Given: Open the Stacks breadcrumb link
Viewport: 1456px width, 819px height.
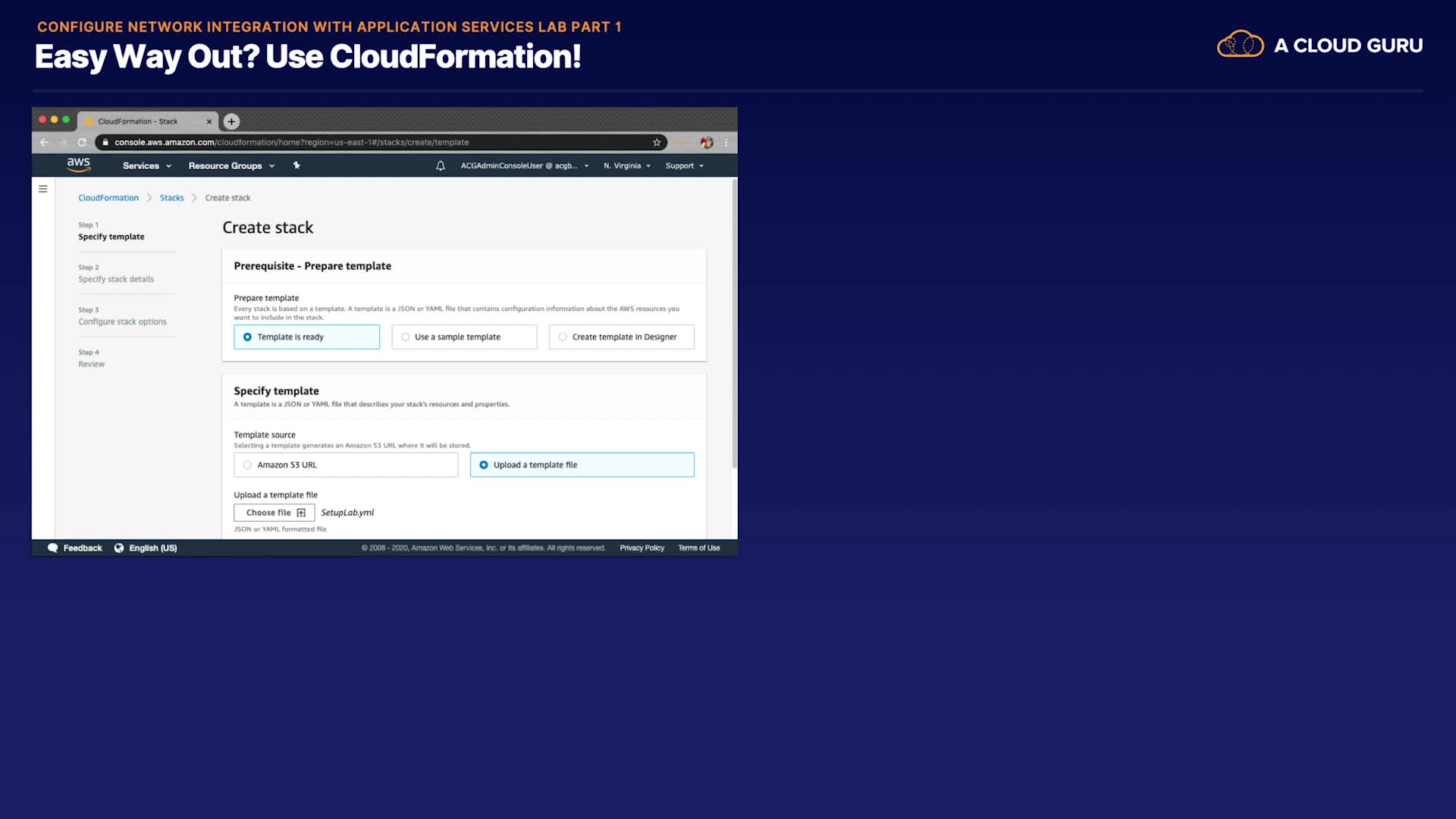Looking at the screenshot, I should [171, 198].
